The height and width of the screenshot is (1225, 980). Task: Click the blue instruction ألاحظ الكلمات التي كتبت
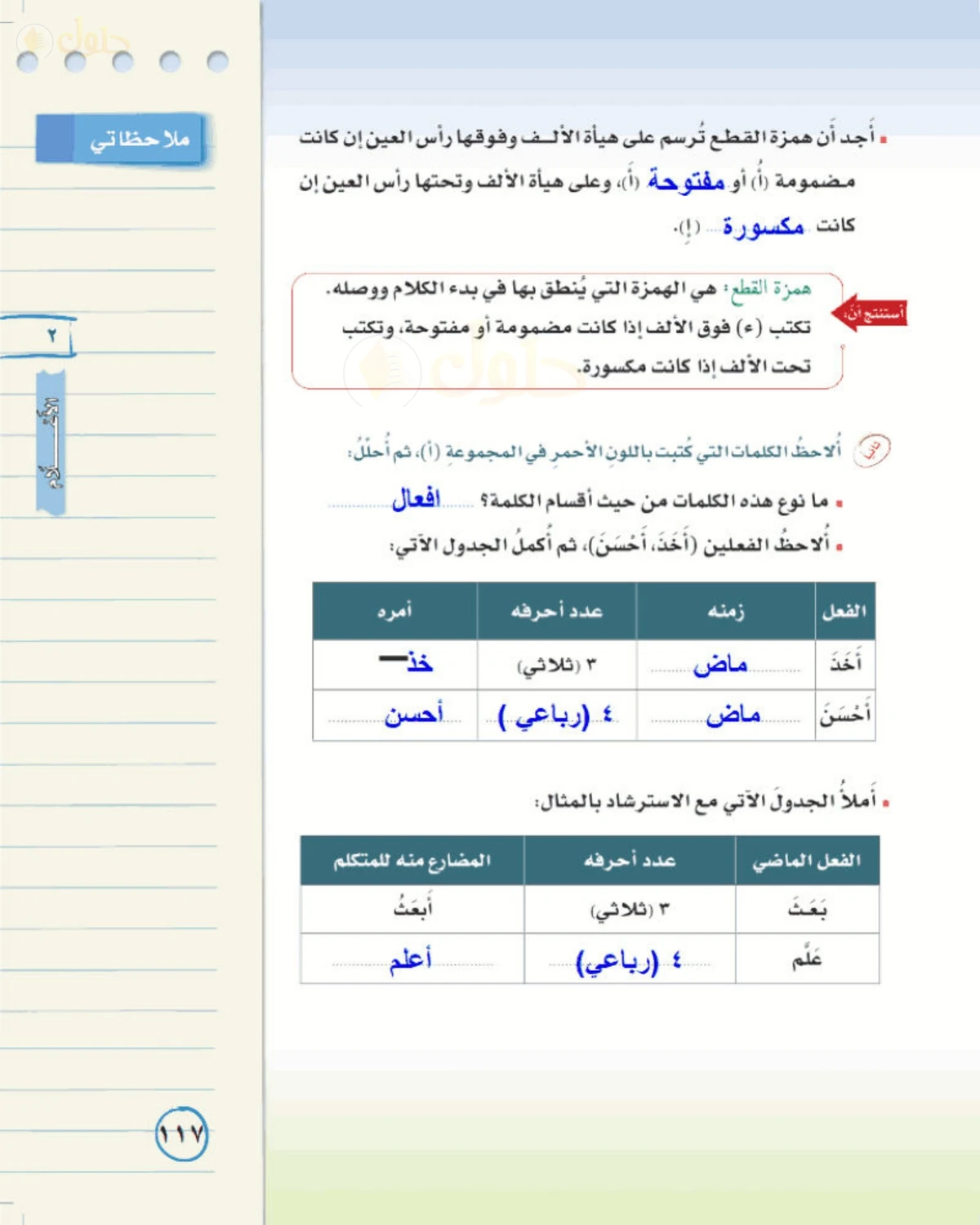tap(595, 451)
